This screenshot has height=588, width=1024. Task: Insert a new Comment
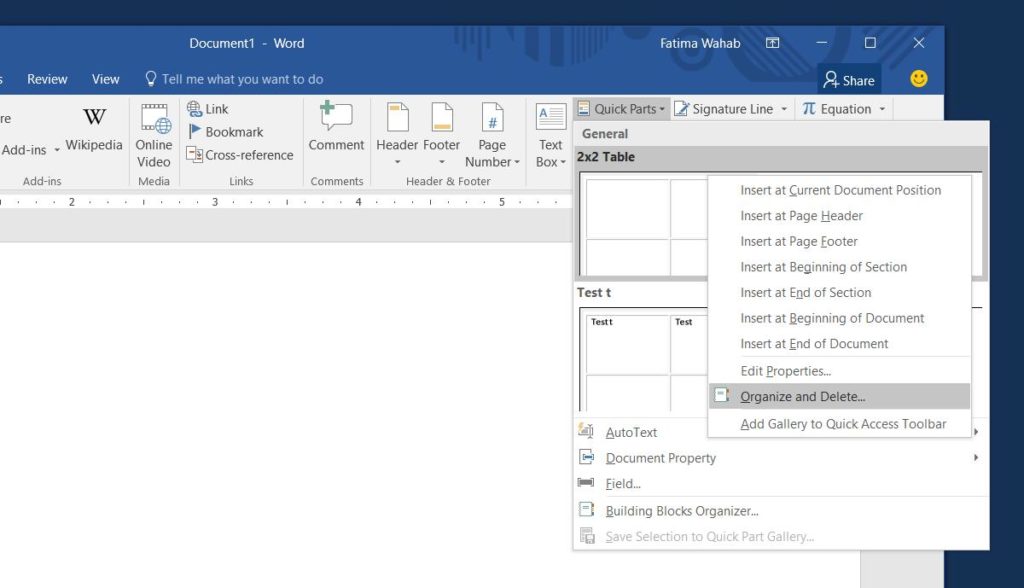tap(336, 132)
